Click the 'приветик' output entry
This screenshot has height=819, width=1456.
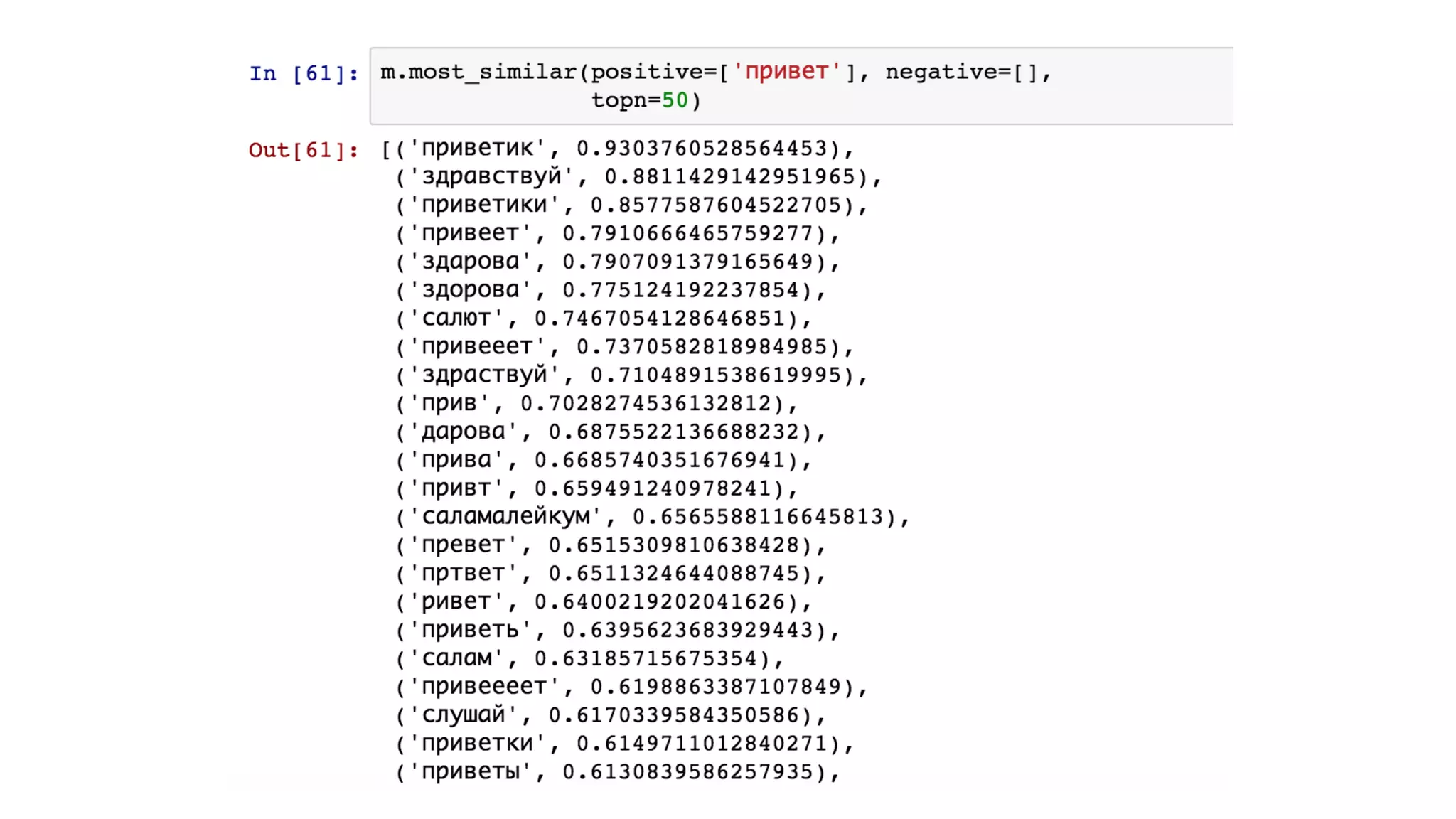coord(478,148)
